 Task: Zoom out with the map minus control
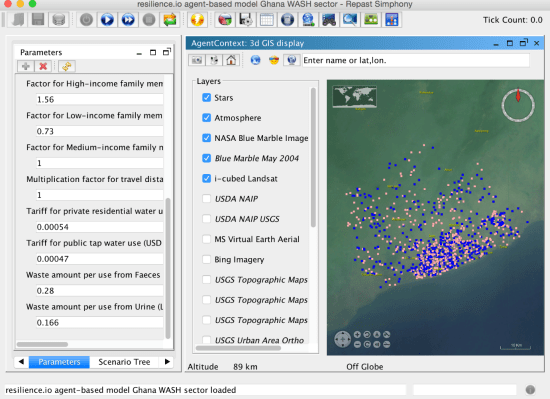point(357,344)
